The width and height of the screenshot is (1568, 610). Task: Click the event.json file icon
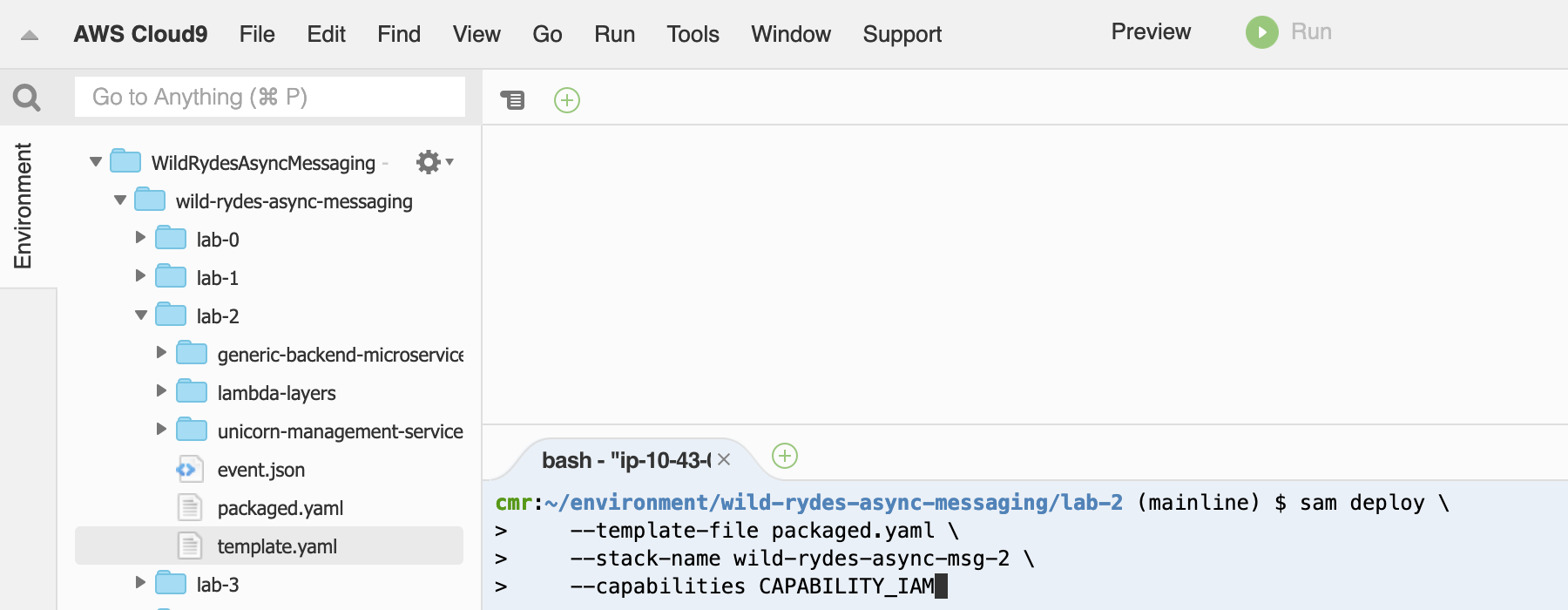tap(189, 470)
